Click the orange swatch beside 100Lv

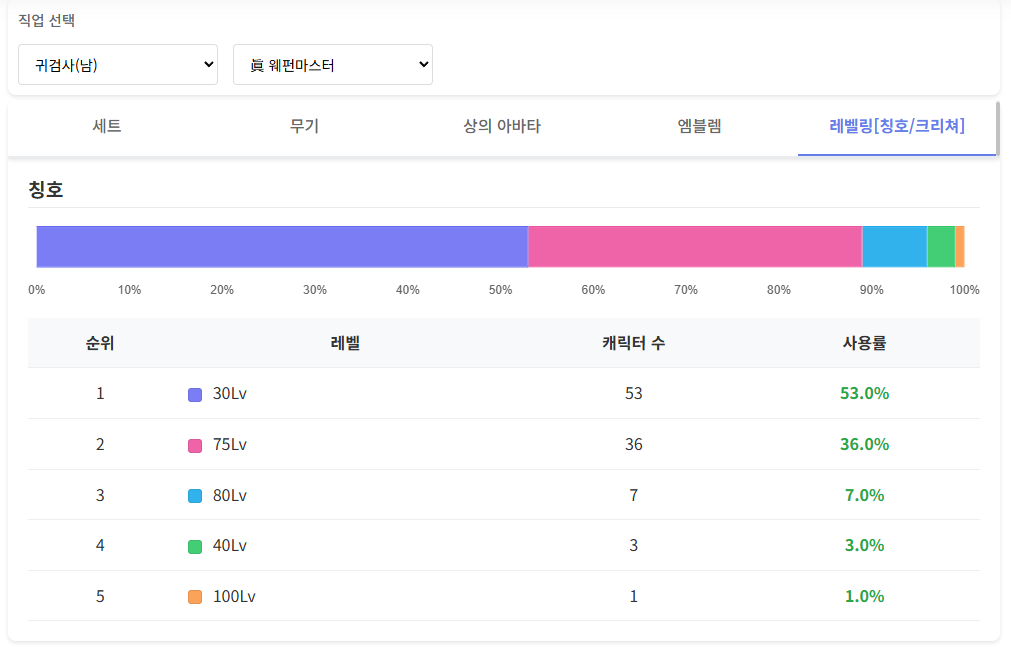(x=195, y=597)
